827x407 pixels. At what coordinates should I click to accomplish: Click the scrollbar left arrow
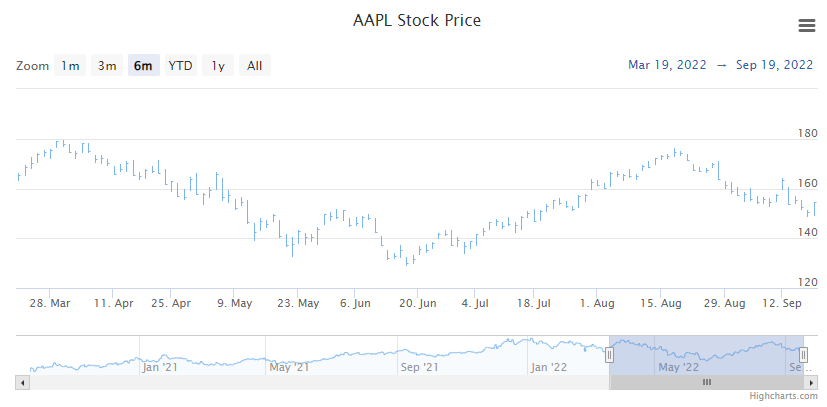(22, 382)
